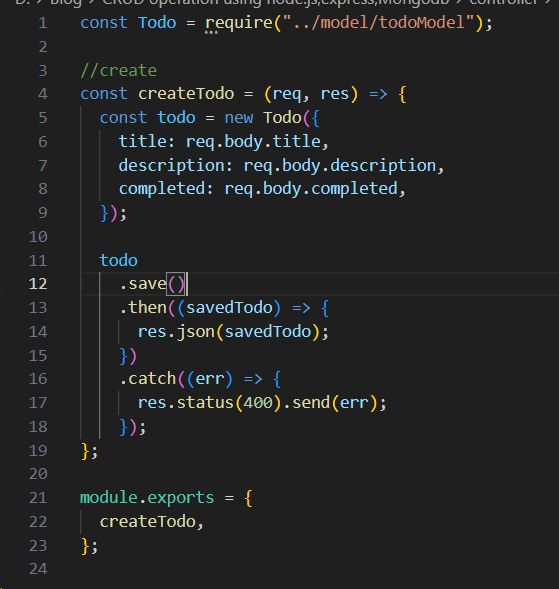
Task: Click the //create comment
Action: click(119, 71)
